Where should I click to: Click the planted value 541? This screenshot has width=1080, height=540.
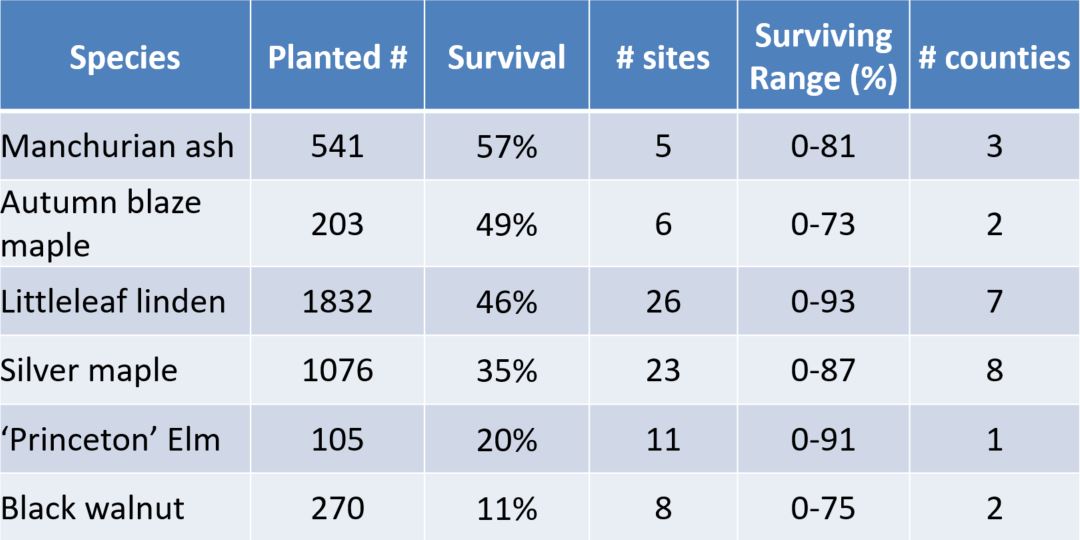[x=337, y=146]
